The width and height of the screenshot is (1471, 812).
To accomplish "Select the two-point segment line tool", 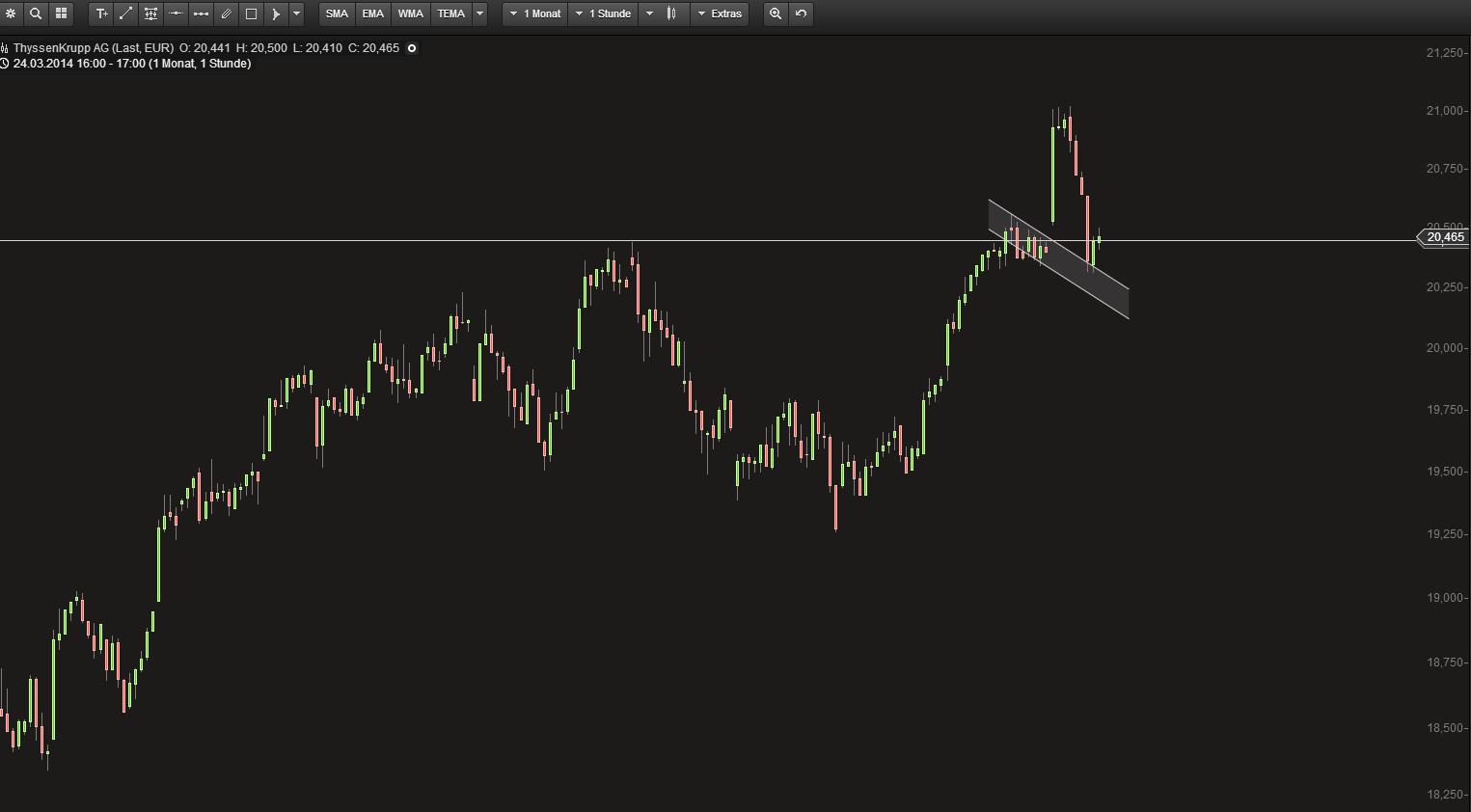I will (202, 14).
